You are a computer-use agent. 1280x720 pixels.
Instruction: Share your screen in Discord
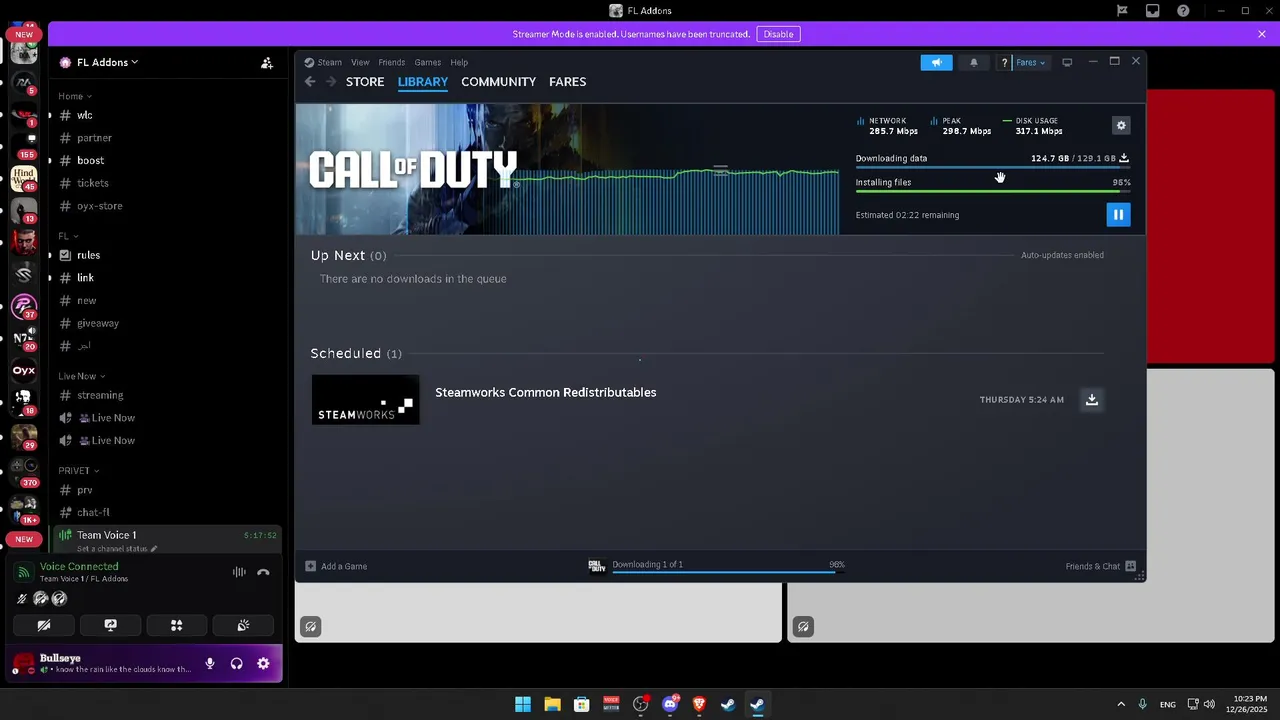coord(110,625)
